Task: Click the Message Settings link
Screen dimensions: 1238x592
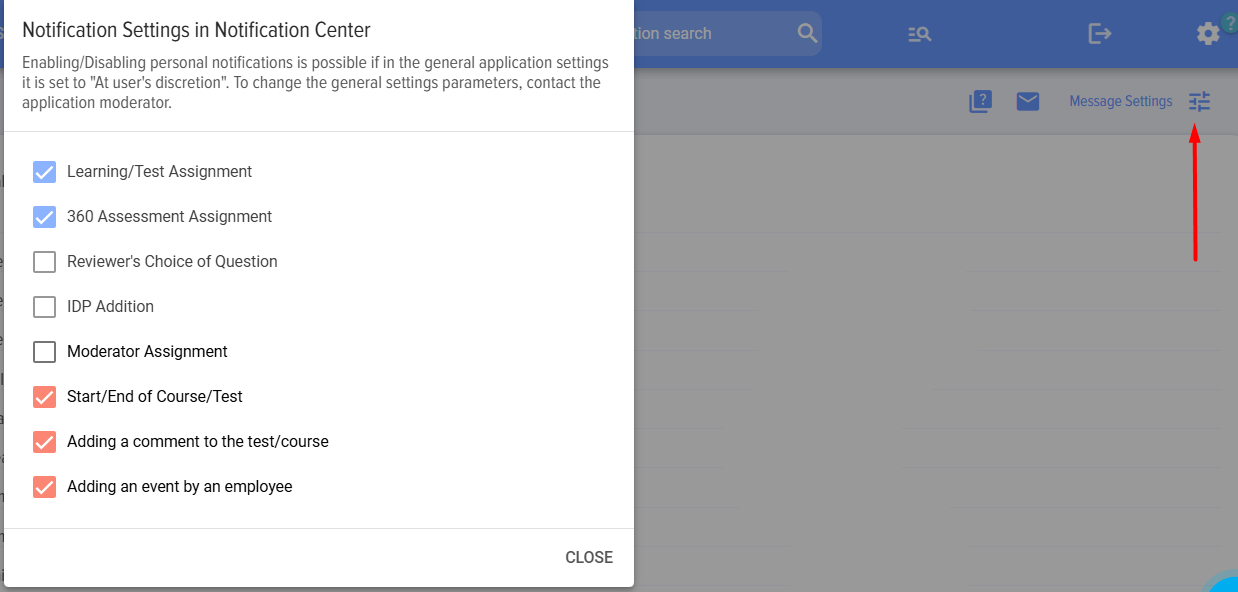Action: (x=1120, y=101)
